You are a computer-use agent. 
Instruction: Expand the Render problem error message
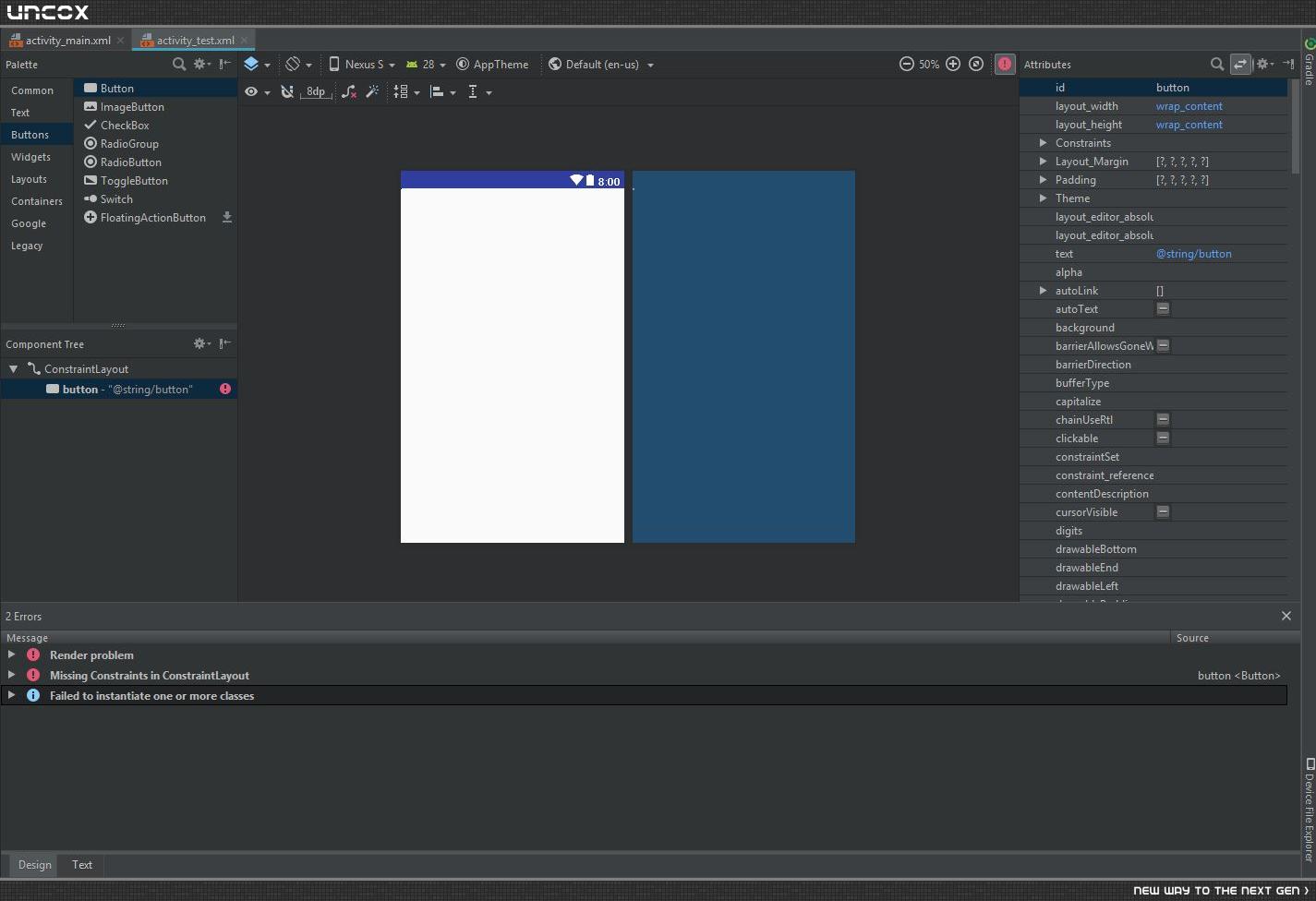click(x=11, y=655)
